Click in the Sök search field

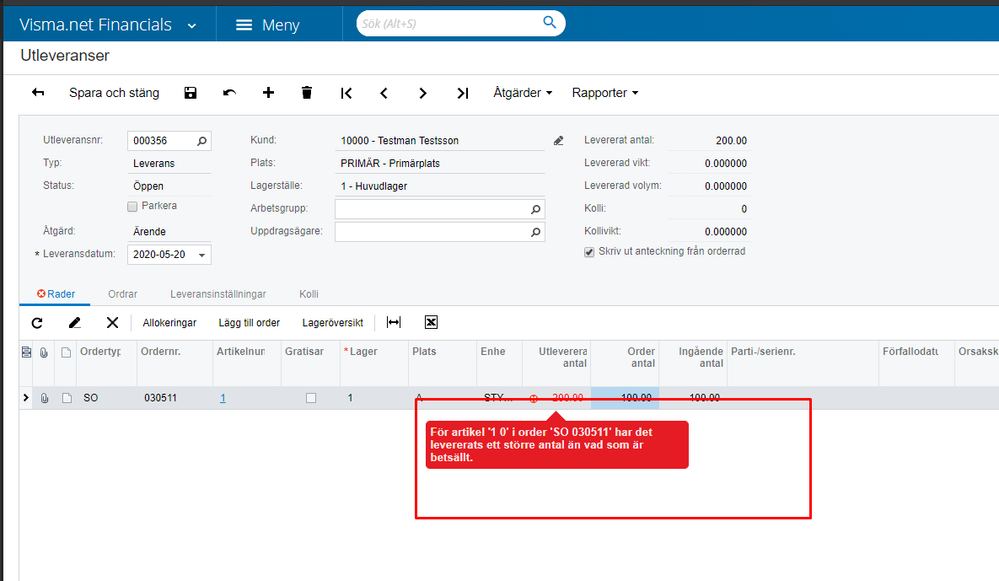449,24
